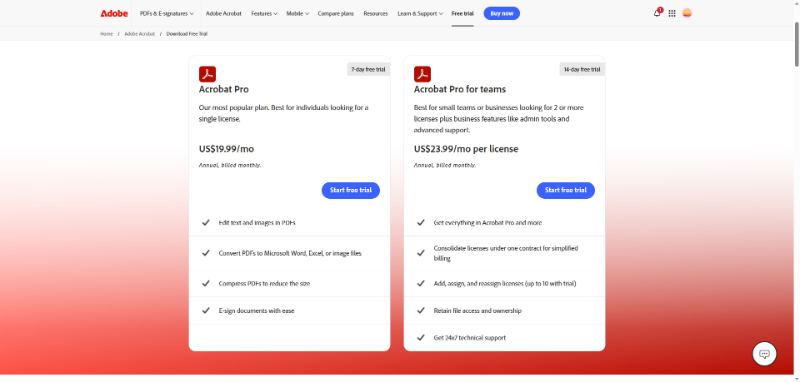This screenshot has width=800, height=382.
Task: Expand the Learn & Support dropdown
Action: [420, 14]
